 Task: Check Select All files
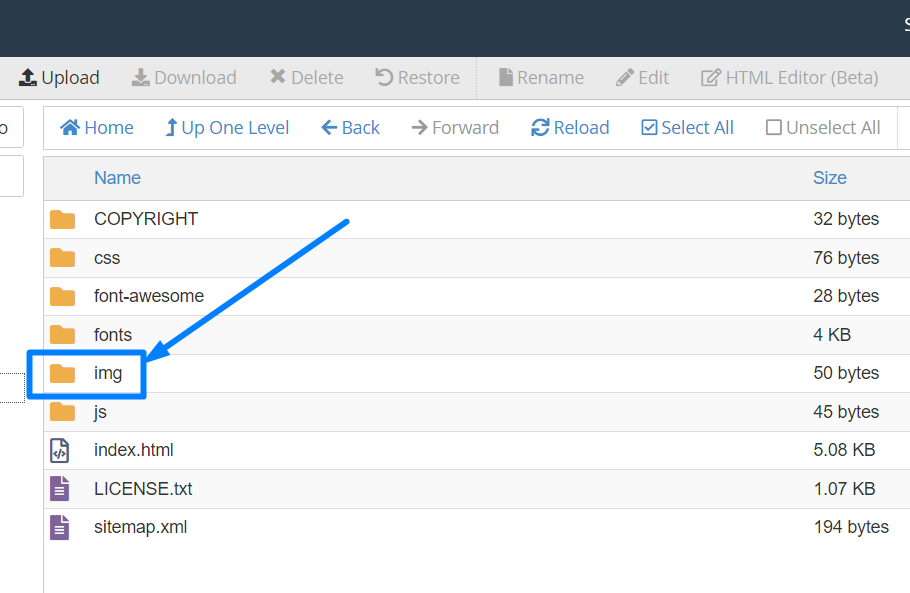(x=687, y=128)
